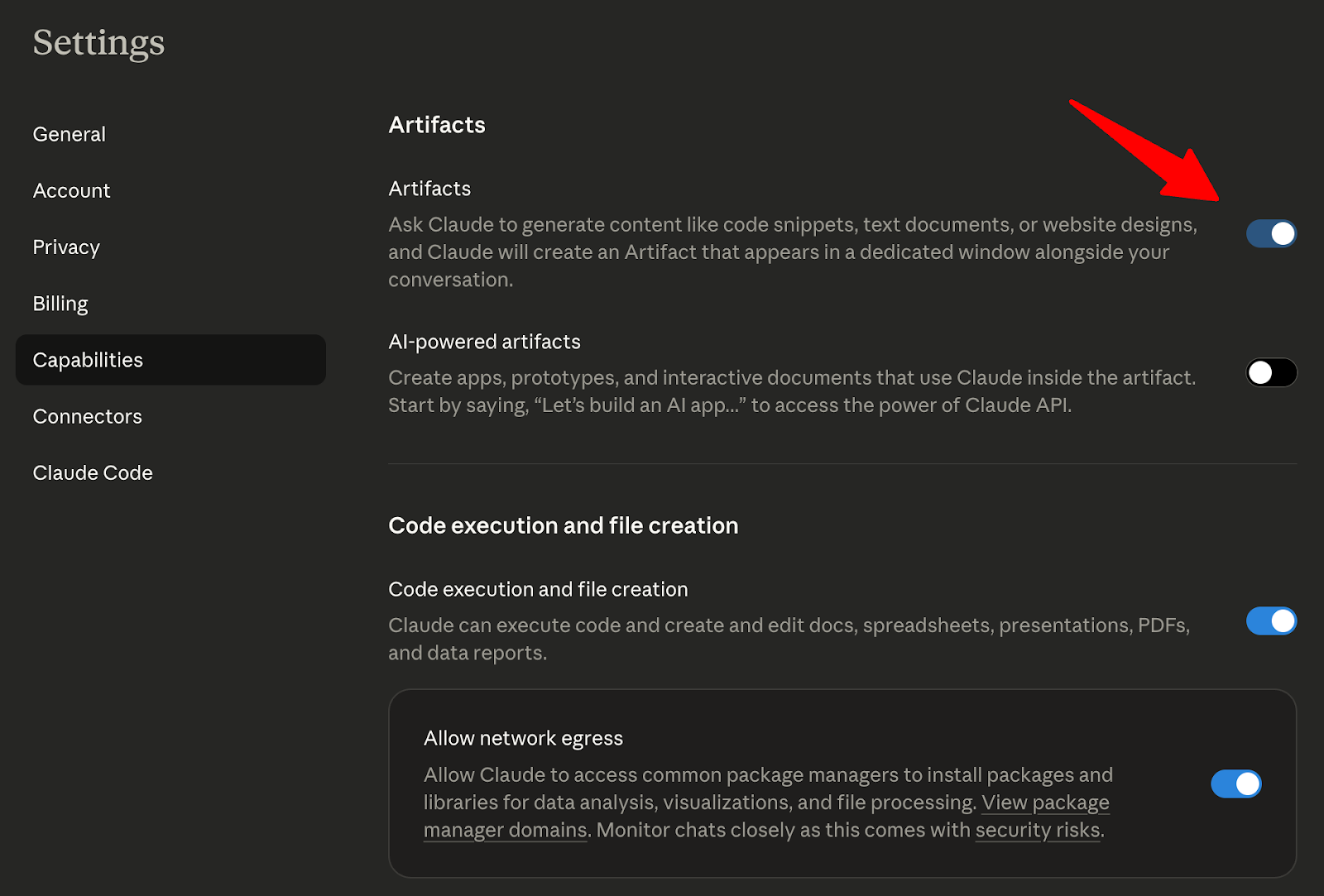
Task: Click the security risks link
Action: [x=1037, y=830]
